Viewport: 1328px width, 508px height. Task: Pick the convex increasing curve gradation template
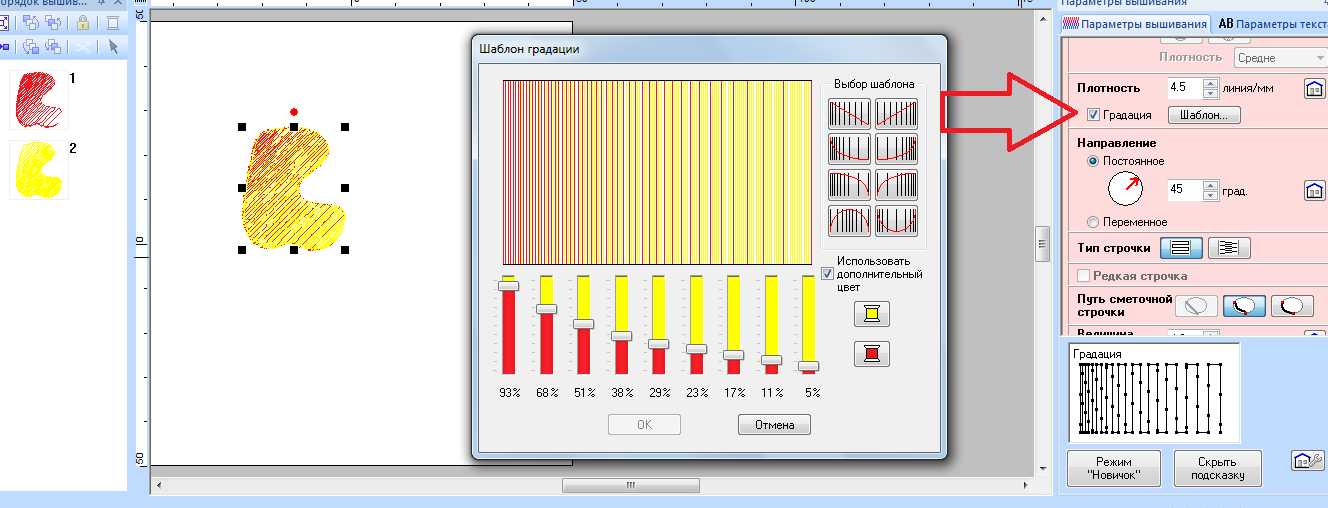(896, 185)
